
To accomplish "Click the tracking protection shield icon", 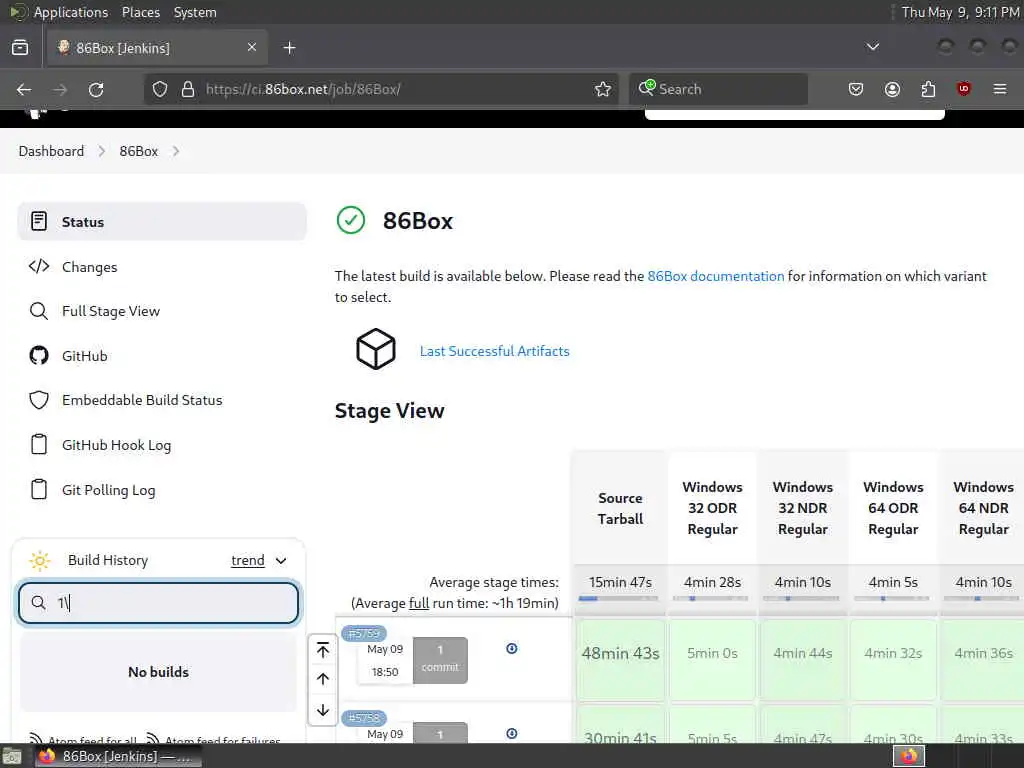I will tap(160, 89).
